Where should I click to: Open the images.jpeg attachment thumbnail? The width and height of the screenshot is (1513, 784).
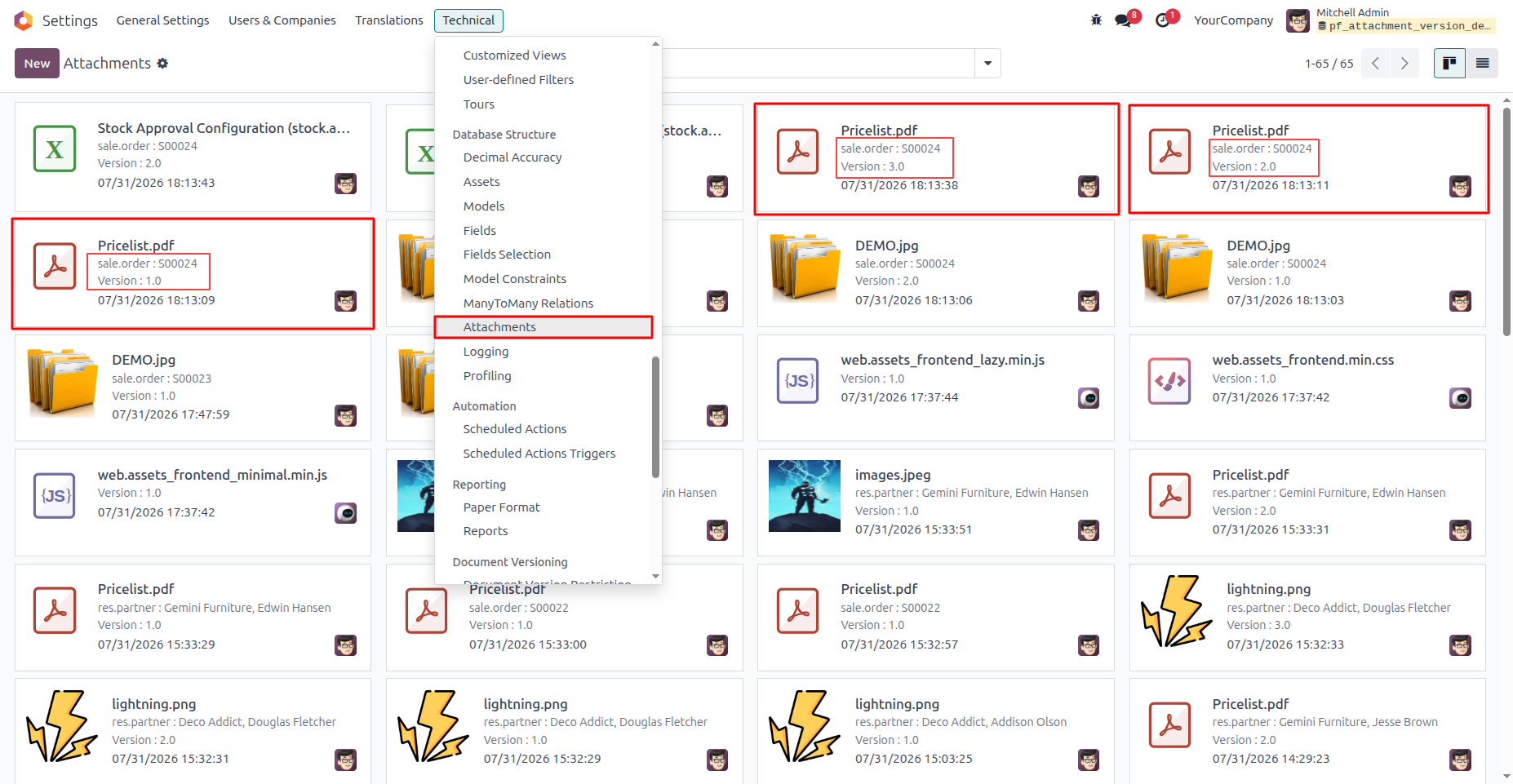[x=805, y=496]
